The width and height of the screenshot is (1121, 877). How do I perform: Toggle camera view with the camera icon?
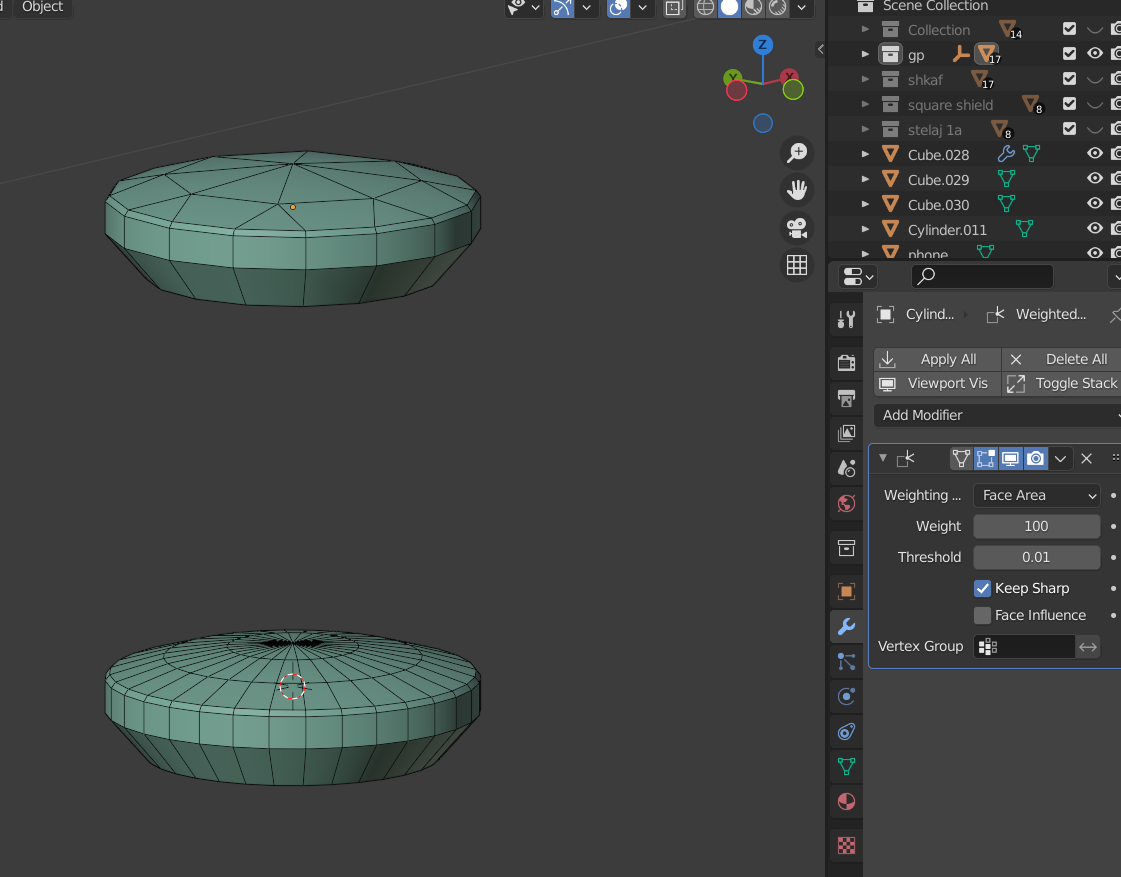(x=797, y=228)
